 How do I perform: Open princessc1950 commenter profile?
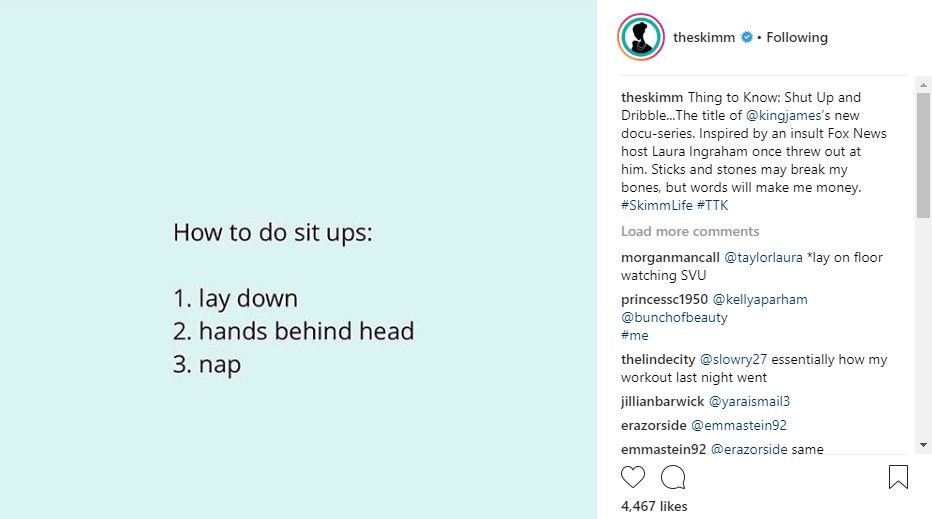tap(664, 299)
